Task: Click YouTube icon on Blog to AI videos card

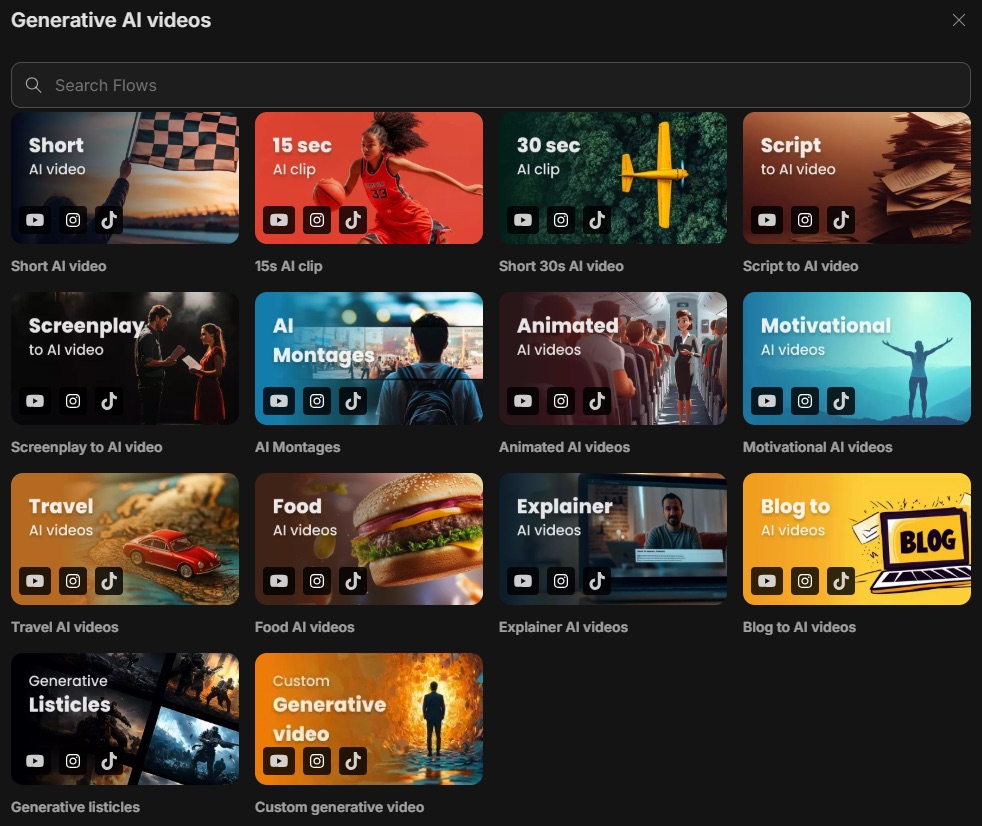Action: 767,581
